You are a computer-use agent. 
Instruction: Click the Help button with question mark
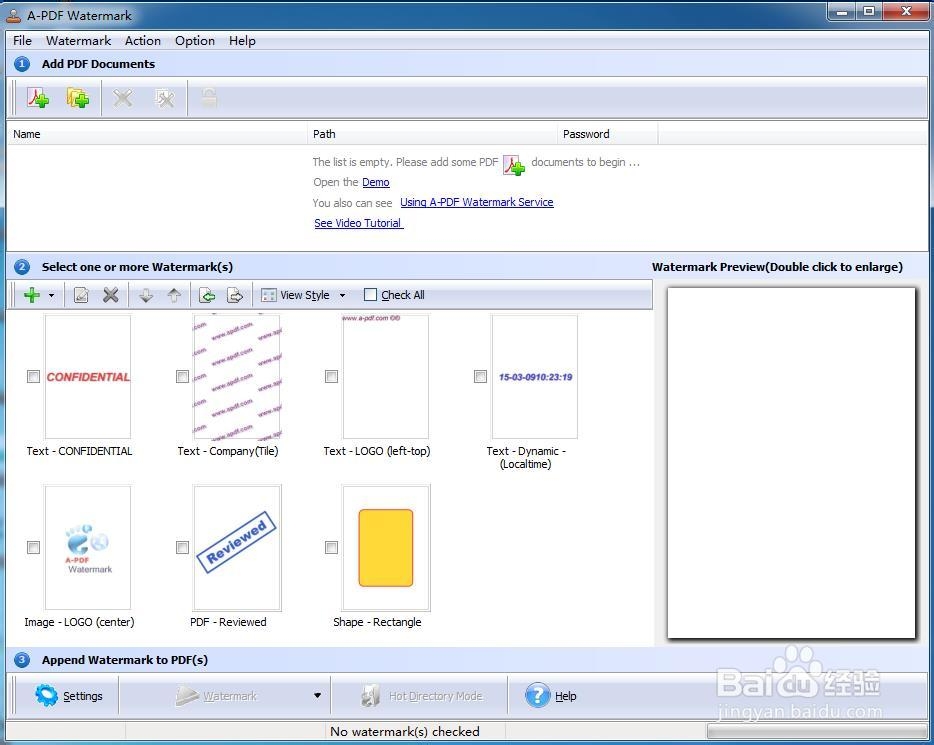coord(551,696)
